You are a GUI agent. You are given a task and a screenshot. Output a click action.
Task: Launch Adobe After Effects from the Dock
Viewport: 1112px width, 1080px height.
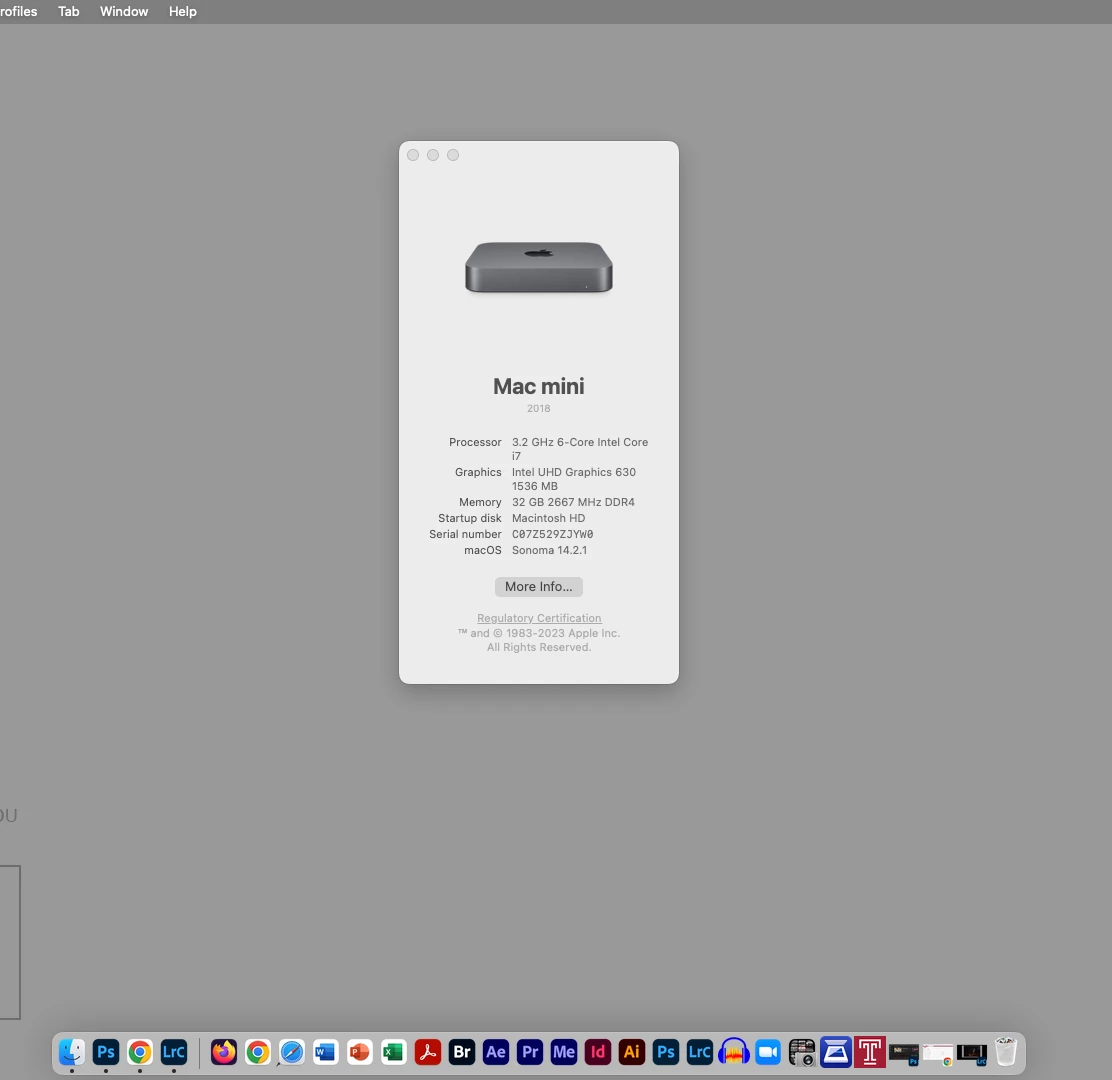[x=496, y=1052]
